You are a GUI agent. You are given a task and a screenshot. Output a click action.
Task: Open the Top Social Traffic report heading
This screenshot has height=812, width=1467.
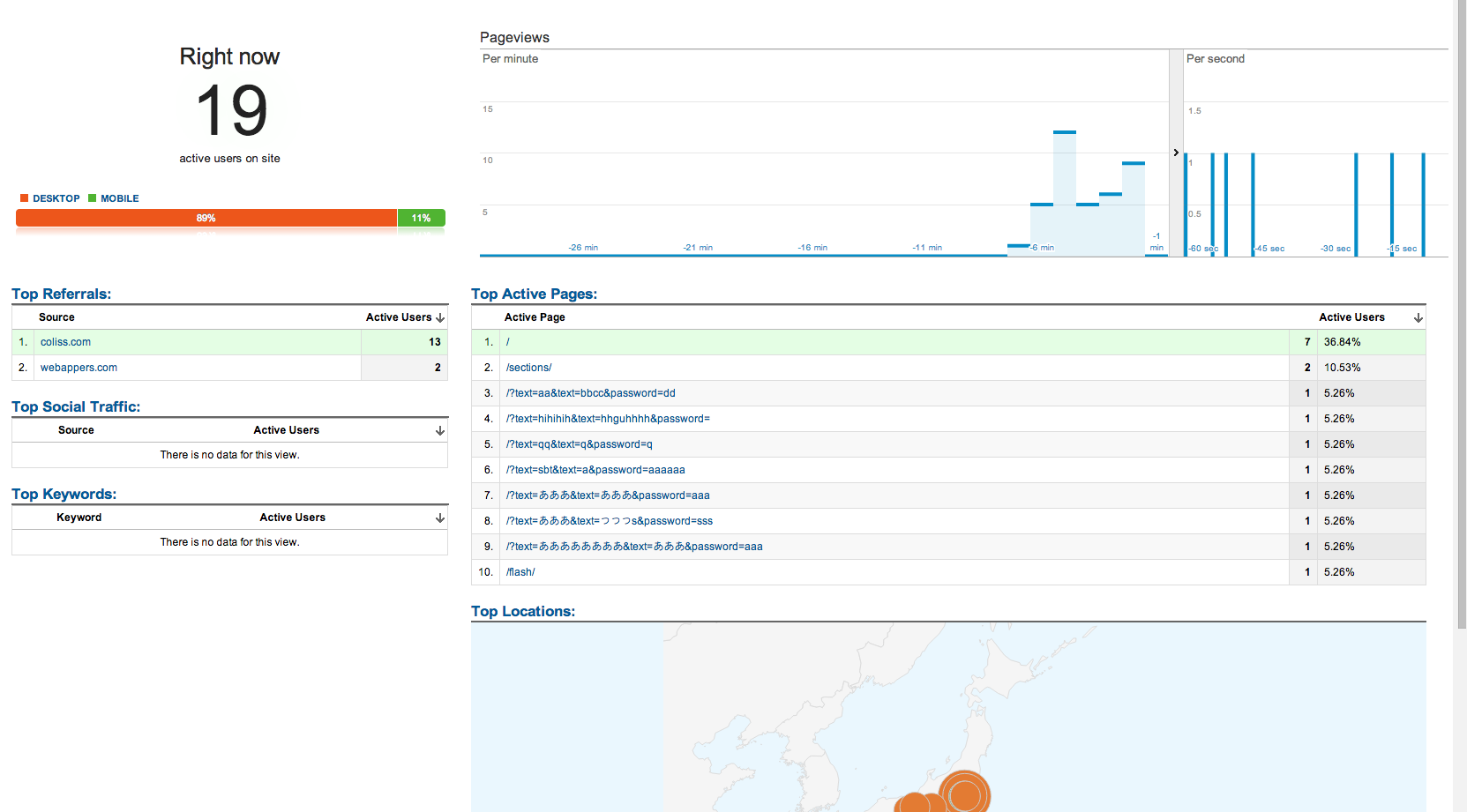[x=76, y=406]
